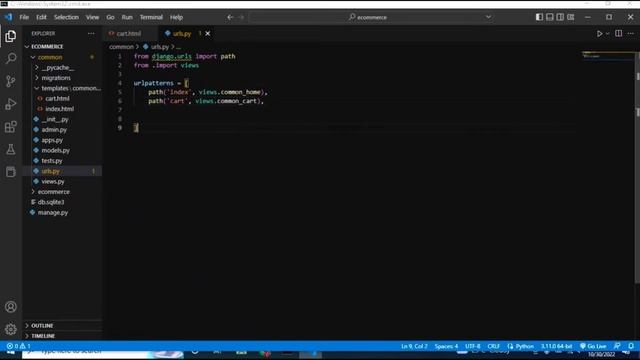Click Go Live in status bar
Image resolution: width=640 pixels, height=360 pixels.
593,346
